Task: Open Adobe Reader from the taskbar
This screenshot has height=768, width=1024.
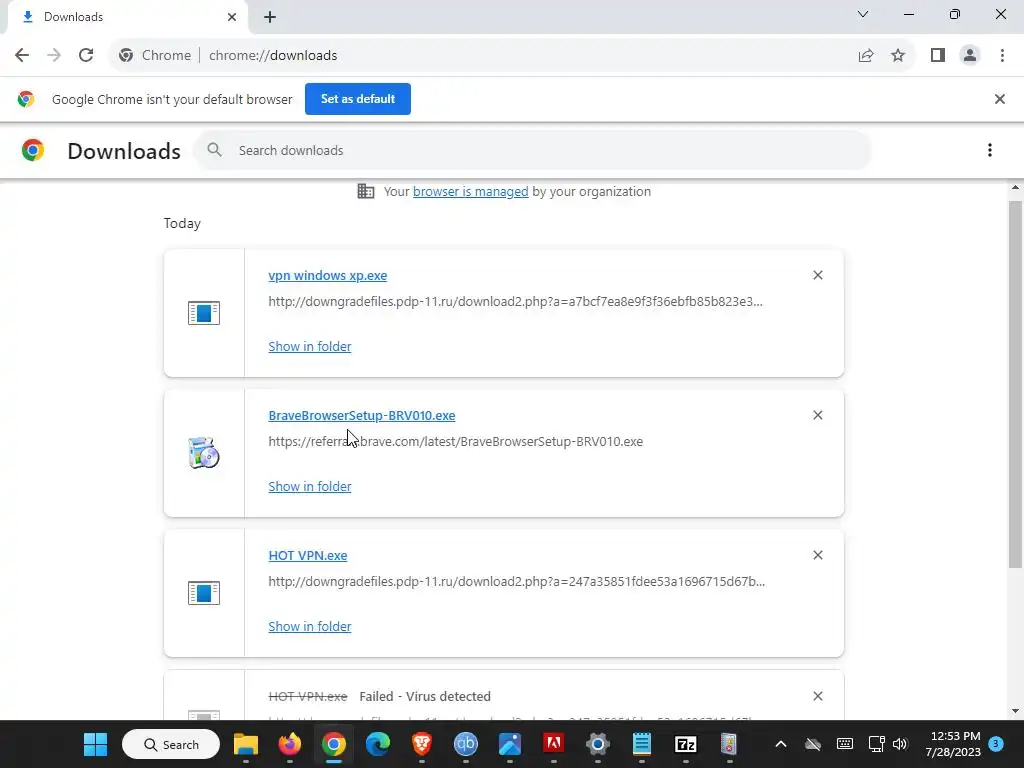Action: pyautogui.click(x=554, y=744)
